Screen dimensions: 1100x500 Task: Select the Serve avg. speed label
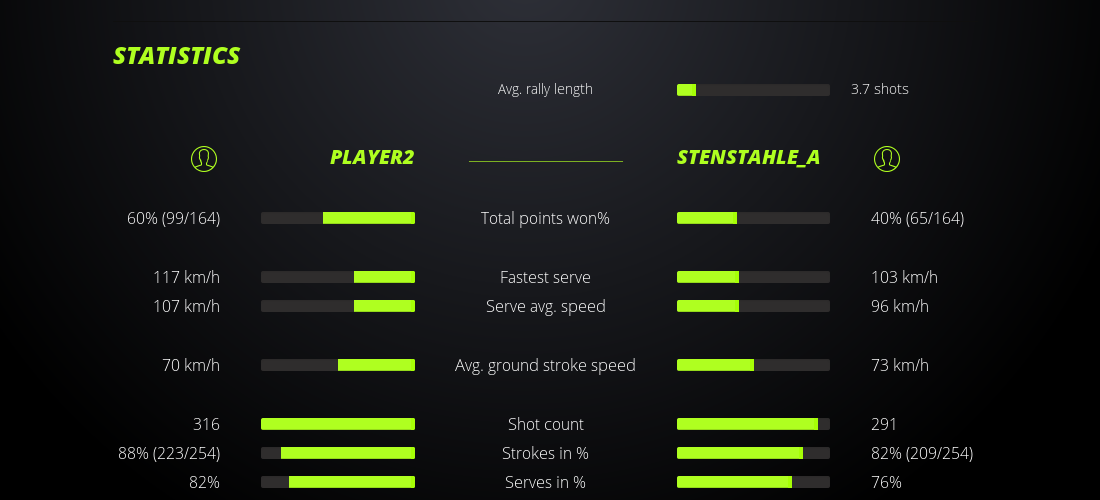click(x=545, y=306)
